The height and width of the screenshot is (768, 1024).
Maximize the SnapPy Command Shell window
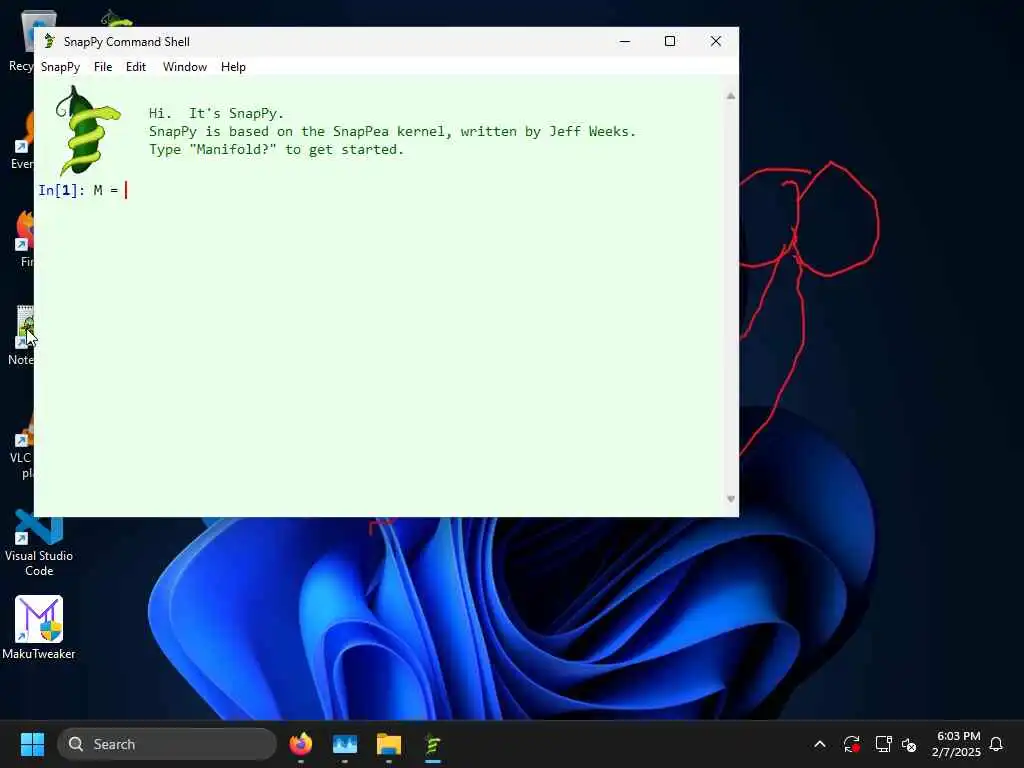[669, 41]
